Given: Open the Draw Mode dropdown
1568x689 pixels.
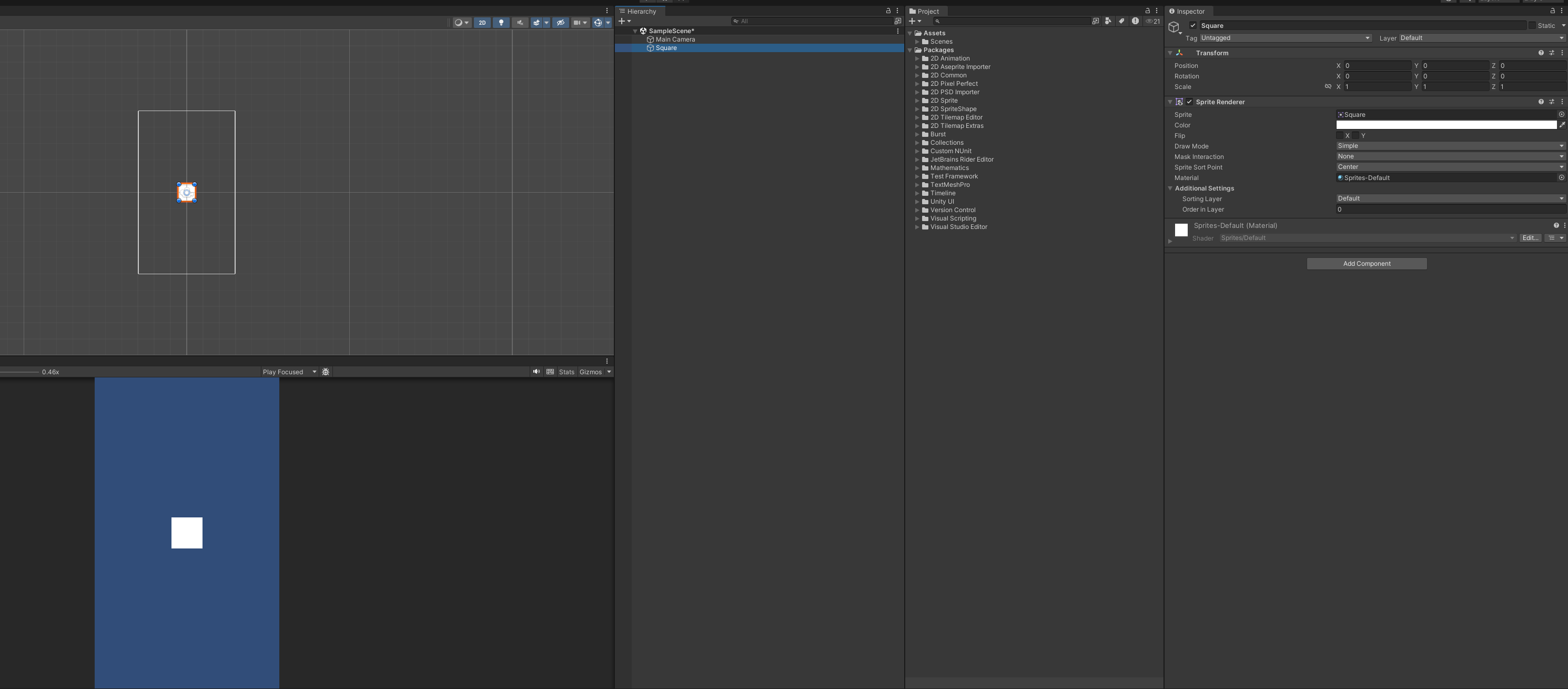Looking at the screenshot, I should point(1449,146).
